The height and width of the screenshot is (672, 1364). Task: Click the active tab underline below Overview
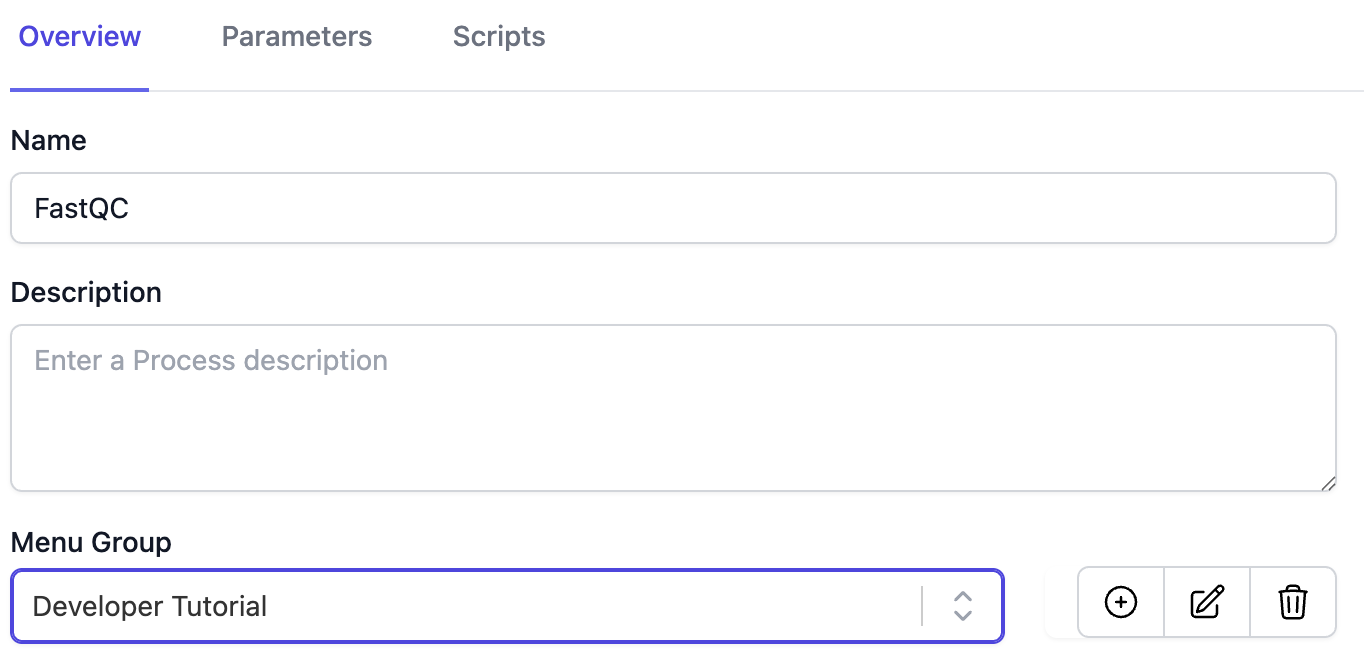80,89
